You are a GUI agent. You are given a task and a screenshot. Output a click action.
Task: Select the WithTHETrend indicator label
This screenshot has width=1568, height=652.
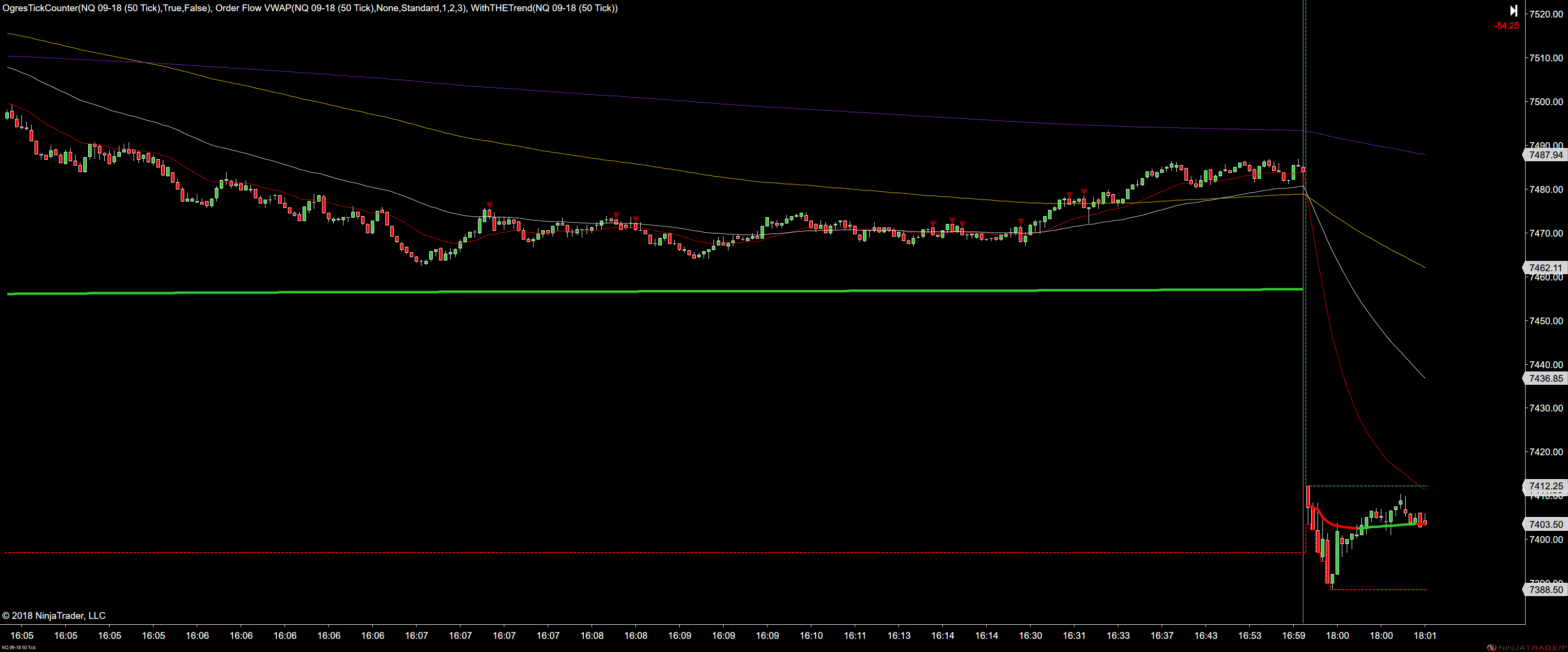click(544, 8)
